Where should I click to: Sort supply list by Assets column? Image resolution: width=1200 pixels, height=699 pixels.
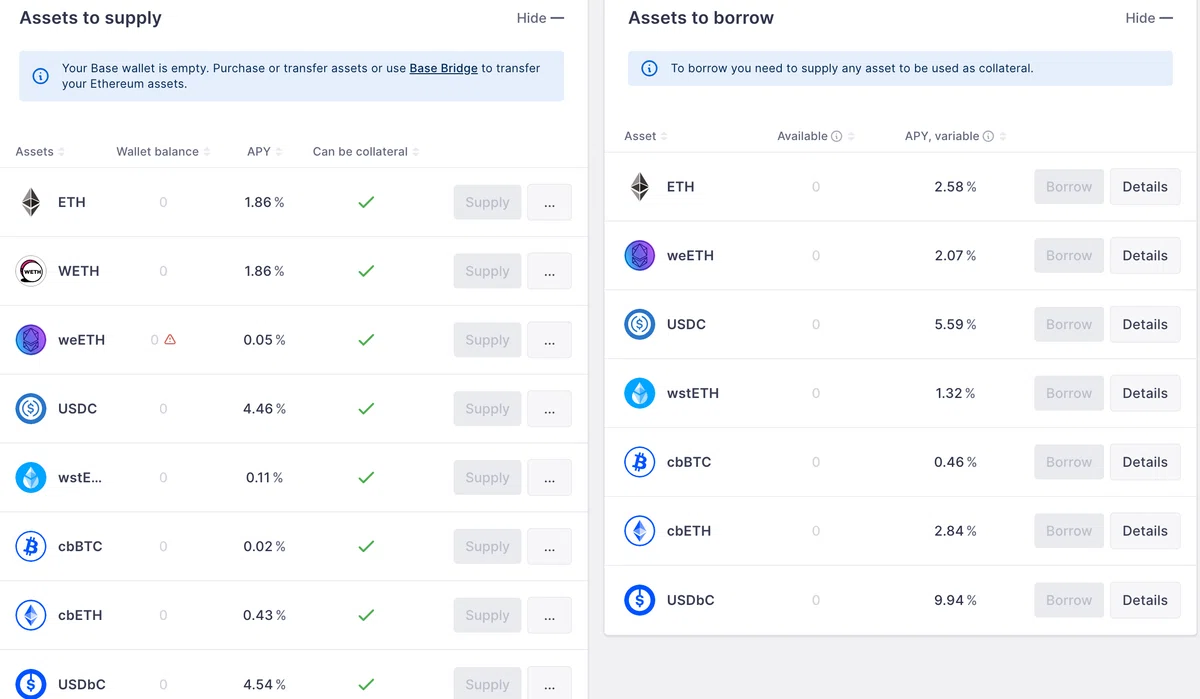pos(40,152)
